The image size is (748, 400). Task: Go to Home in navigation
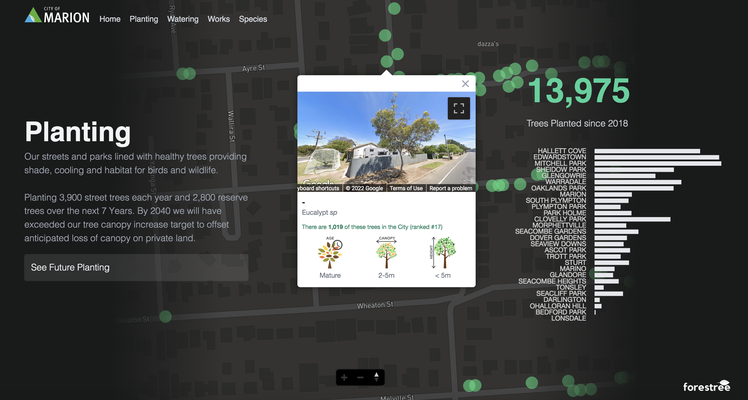point(110,19)
